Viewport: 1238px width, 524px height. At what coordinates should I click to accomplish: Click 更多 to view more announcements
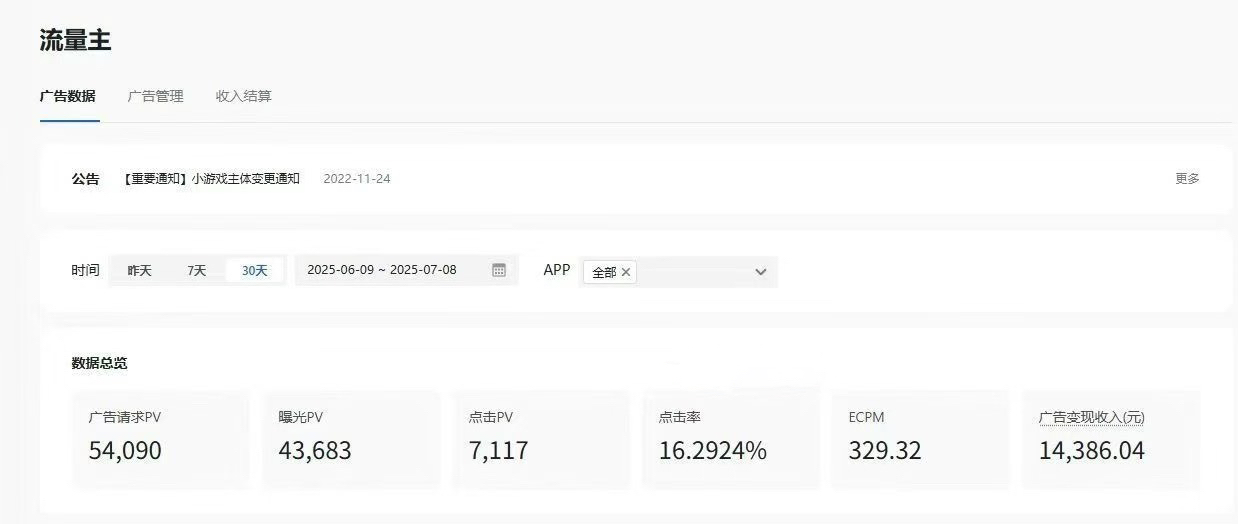[x=1187, y=179]
